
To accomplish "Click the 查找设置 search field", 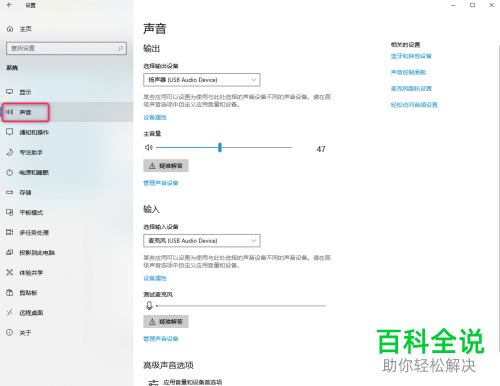I will click(x=66, y=48).
